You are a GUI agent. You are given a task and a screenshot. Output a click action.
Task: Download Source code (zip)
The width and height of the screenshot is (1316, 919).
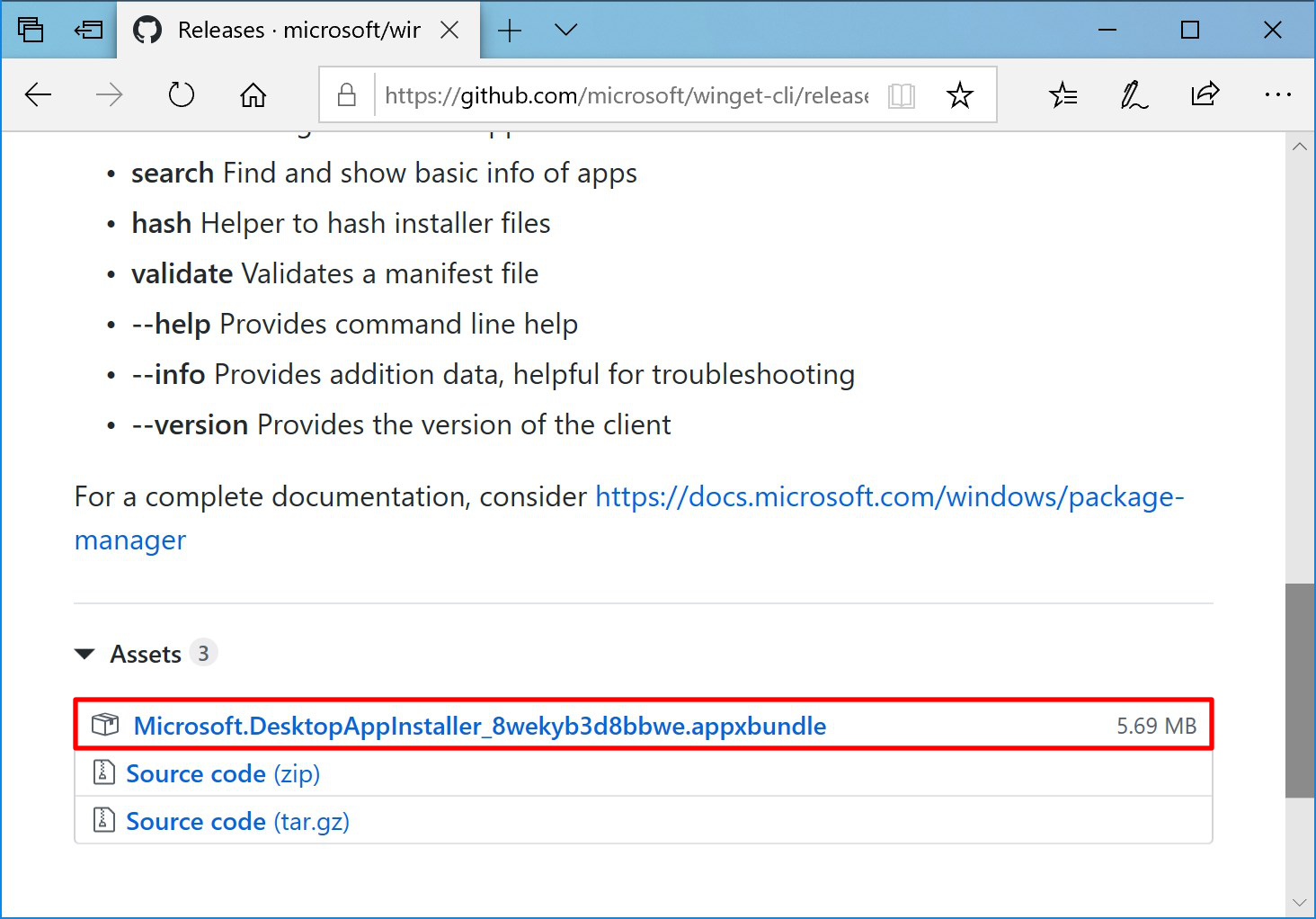coord(223,773)
